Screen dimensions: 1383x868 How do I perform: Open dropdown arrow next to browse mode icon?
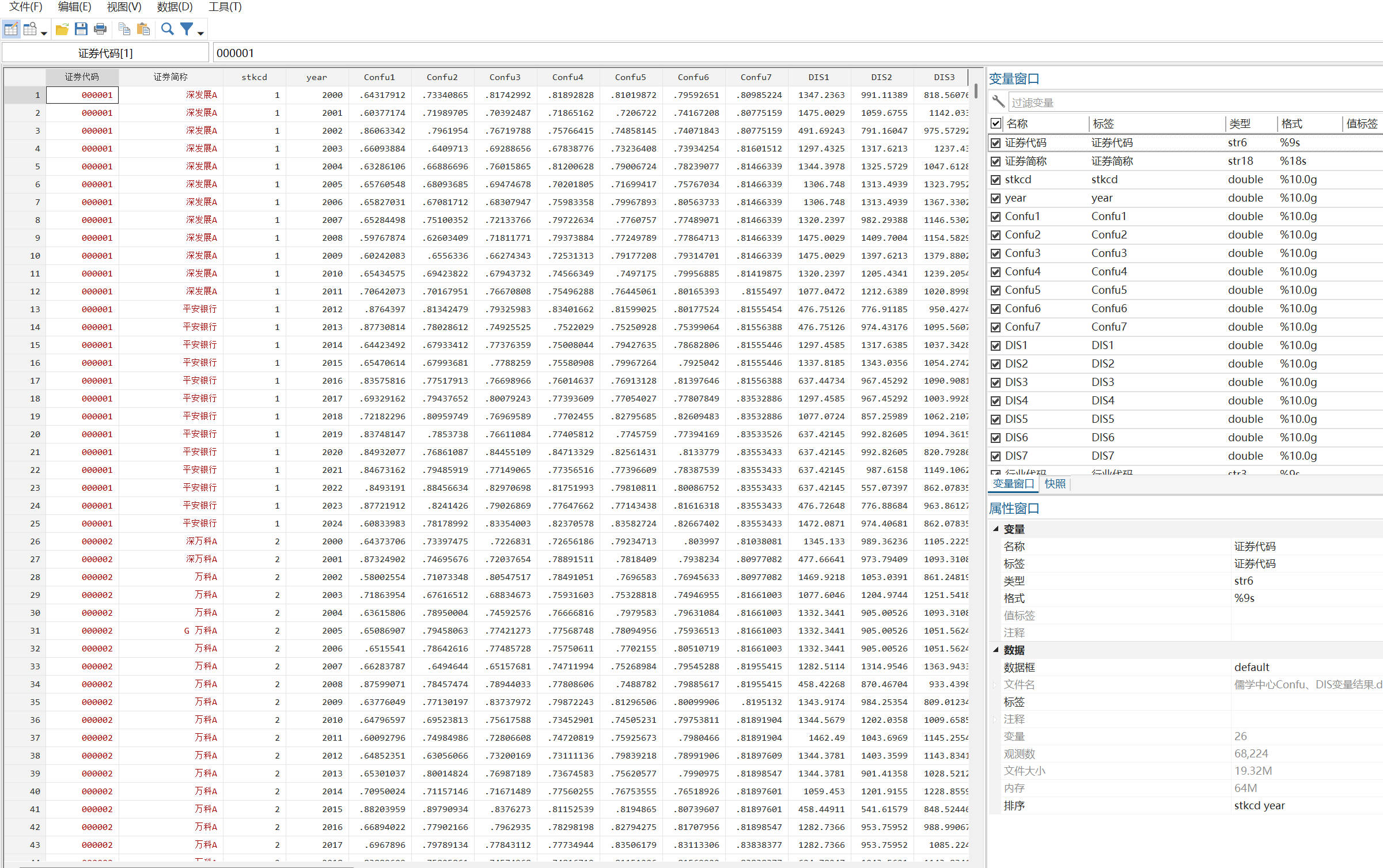pyautogui.click(x=44, y=33)
